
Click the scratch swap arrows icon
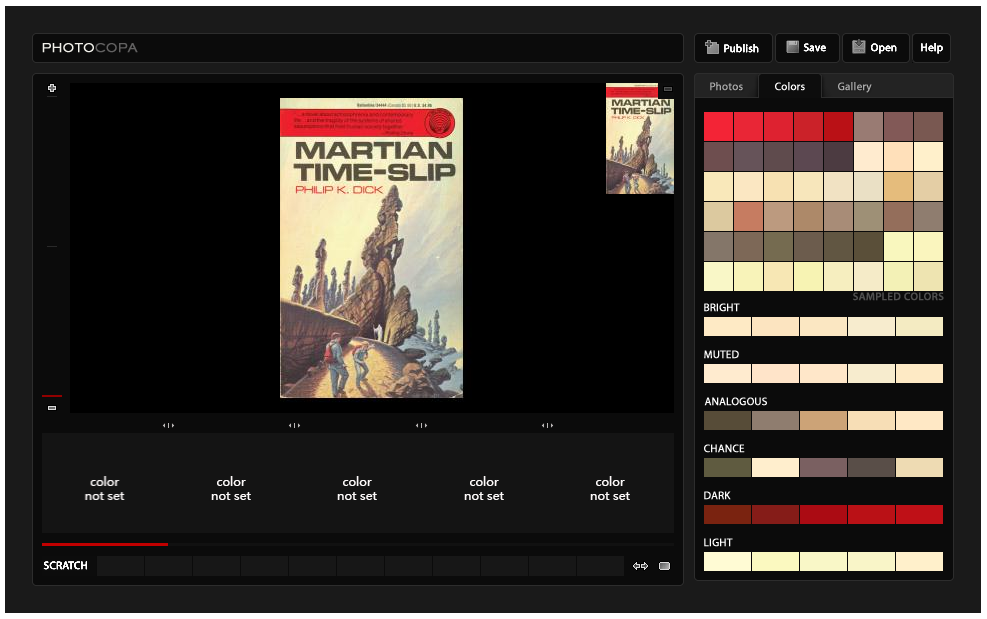(x=640, y=566)
